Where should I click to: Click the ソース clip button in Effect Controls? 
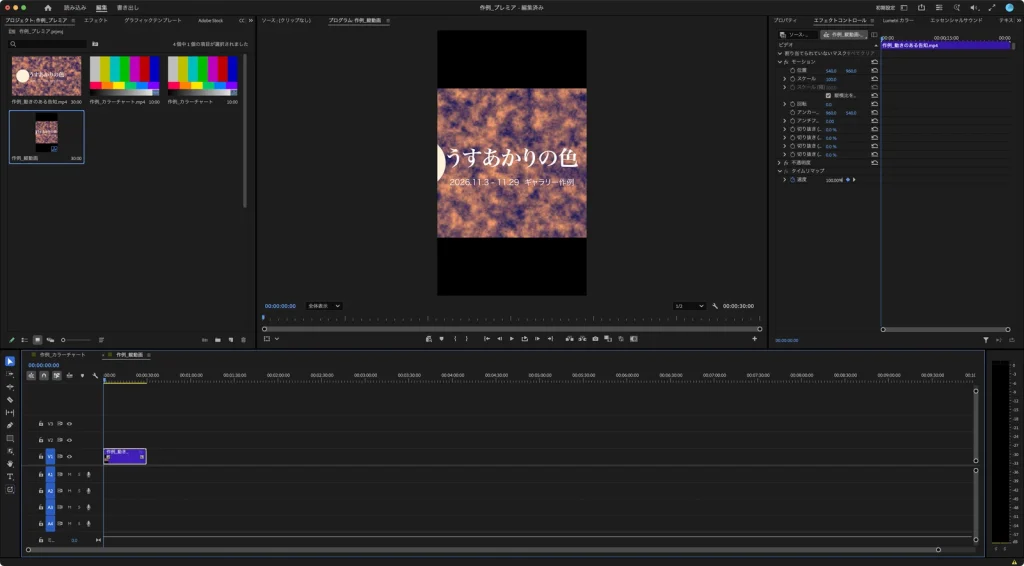(x=798, y=35)
